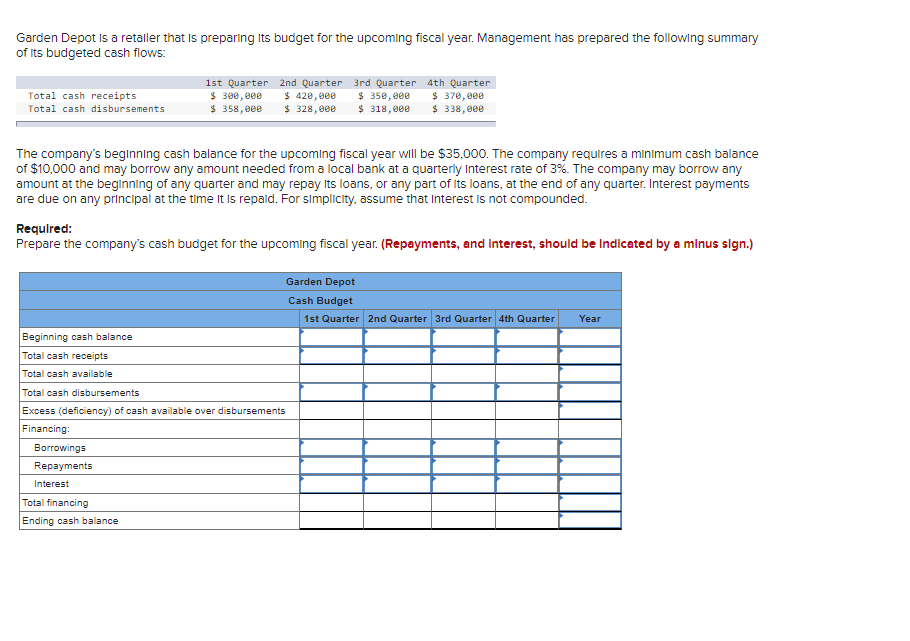Viewport: 910px width, 641px height.
Task: Click the $ 358,000 disbursements value
Action: coord(236,109)
